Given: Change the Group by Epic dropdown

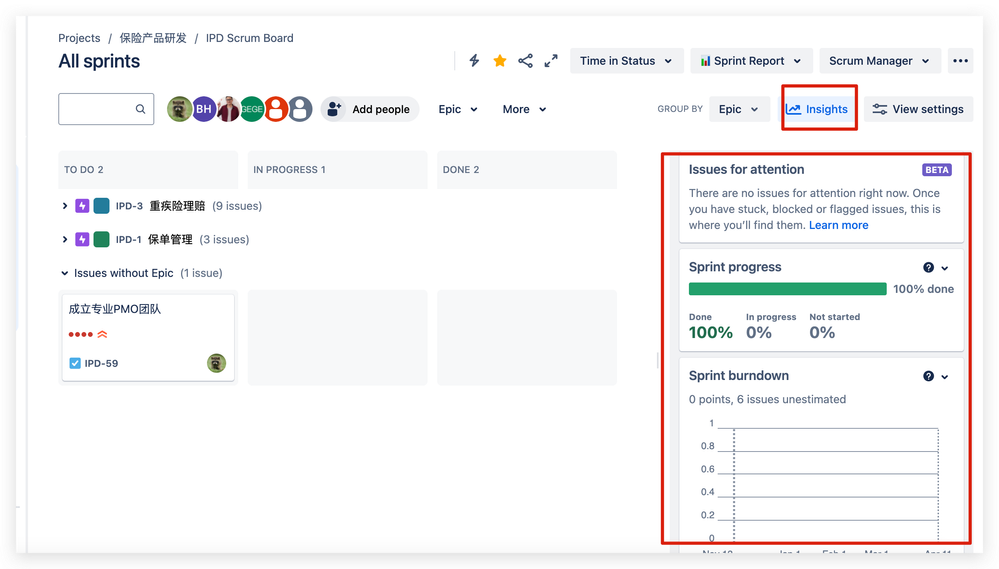Looking at the screenshot, I should click(739, 109).
